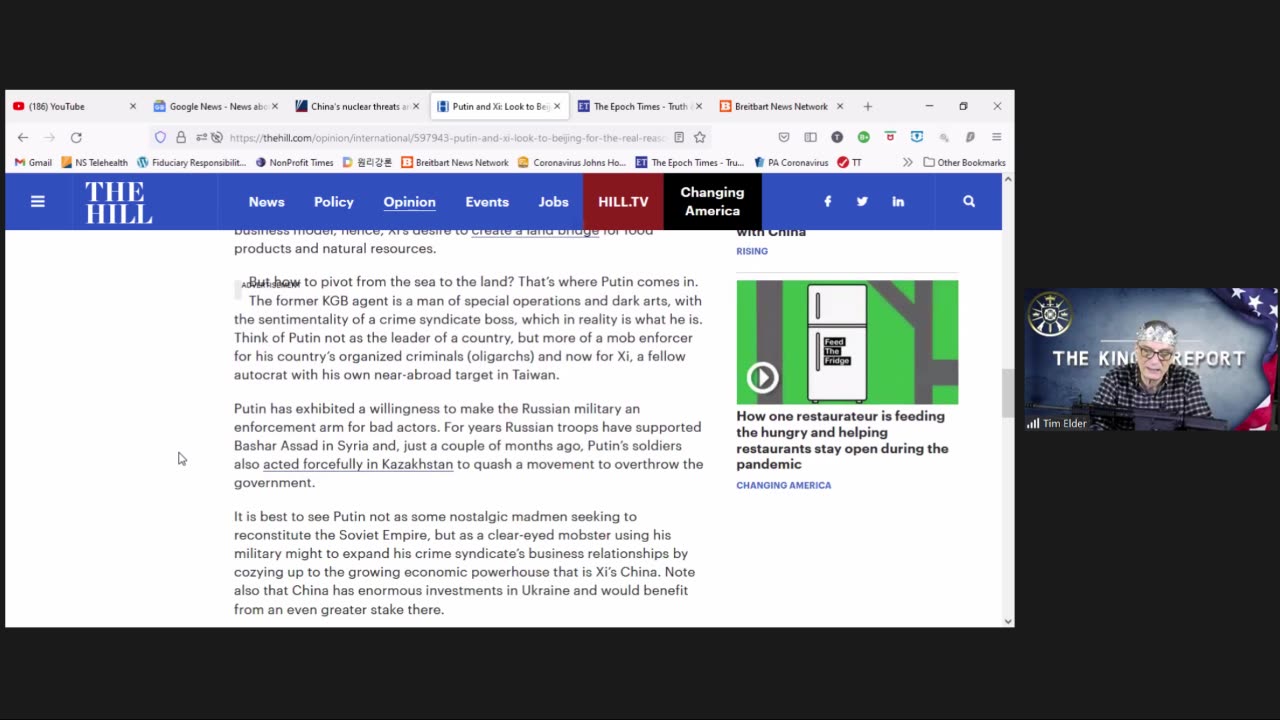
Task: Open TT bookmark
Action: 850,162
